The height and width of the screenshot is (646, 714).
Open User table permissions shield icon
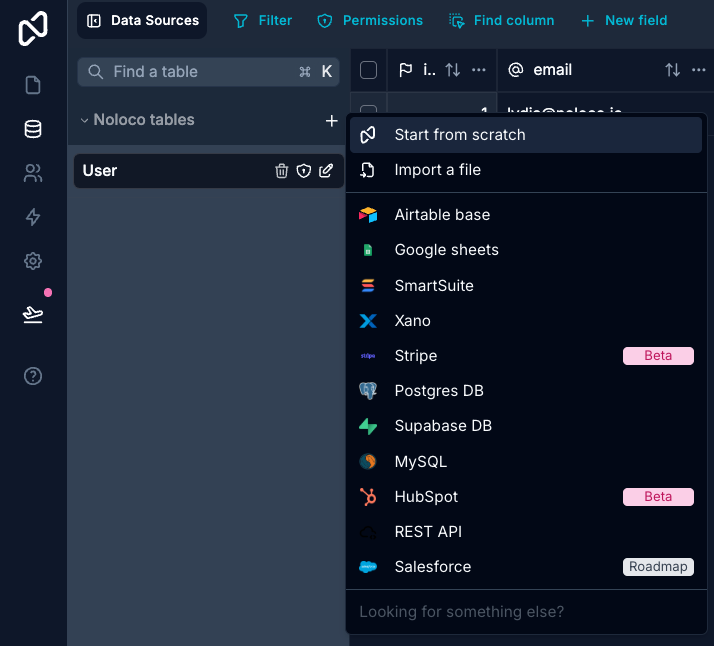click(x=304, y=171)
